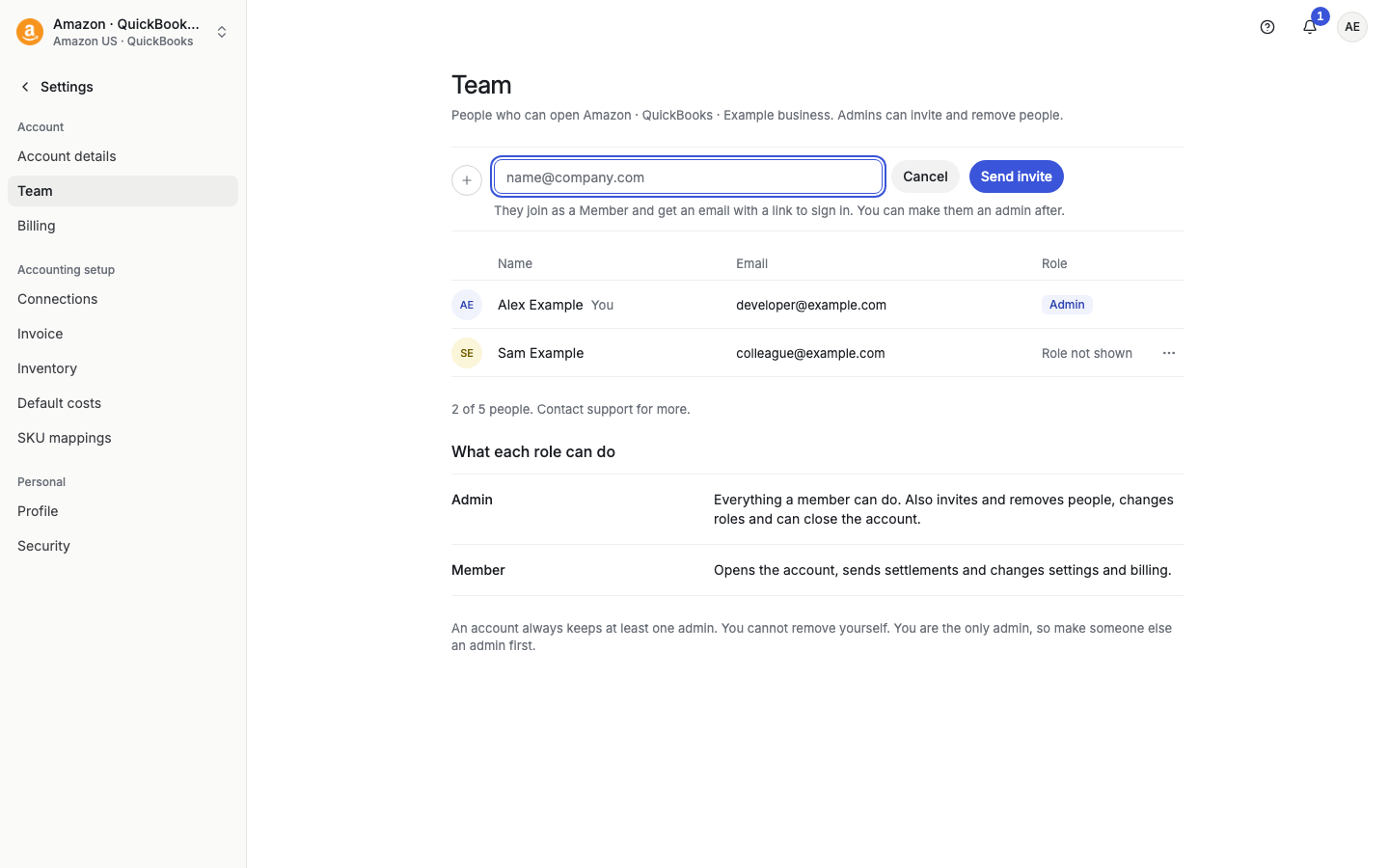Screen dimensions: 1389x868
Task: Open Profile settings
Action: (123, 511)
